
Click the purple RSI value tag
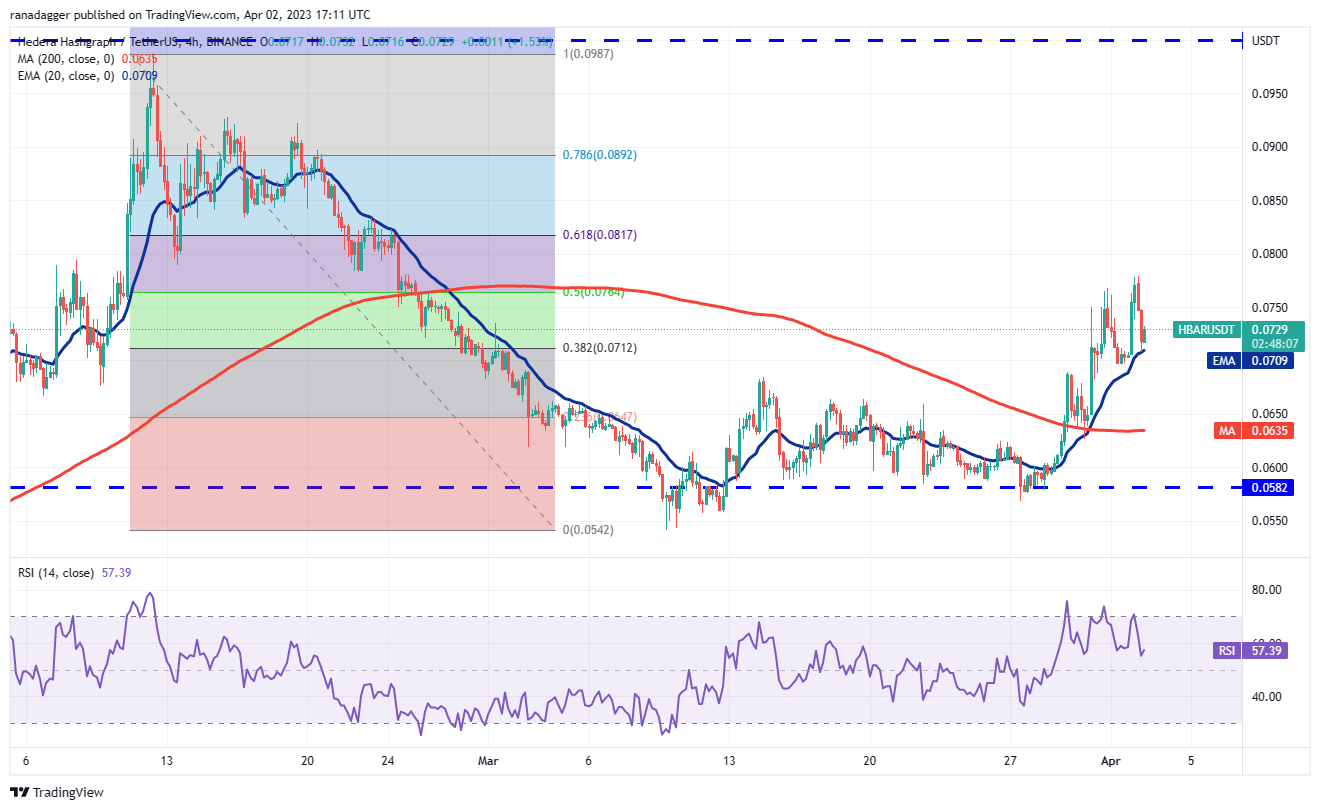click(1227, 650)
